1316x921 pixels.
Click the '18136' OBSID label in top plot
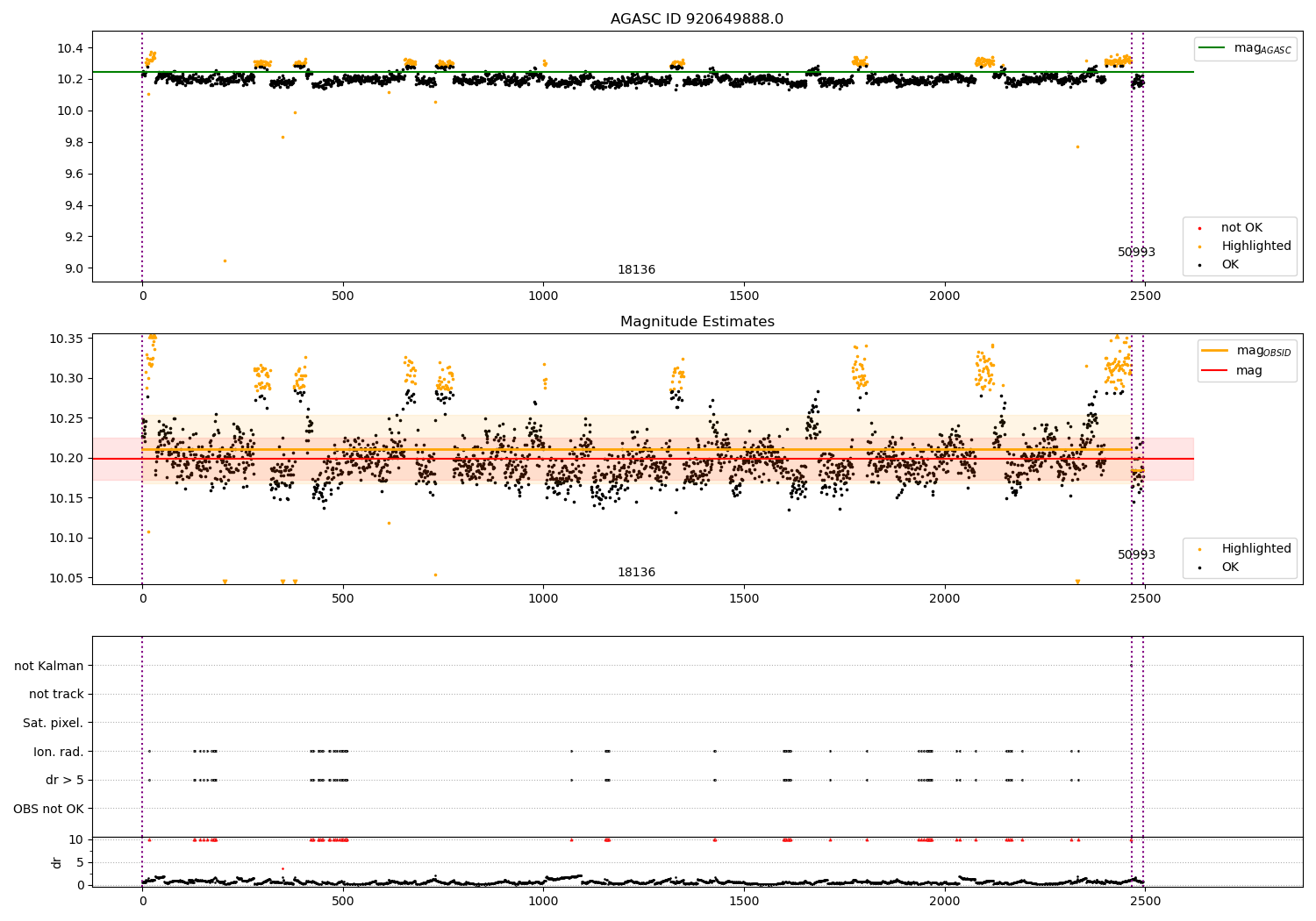636,270
